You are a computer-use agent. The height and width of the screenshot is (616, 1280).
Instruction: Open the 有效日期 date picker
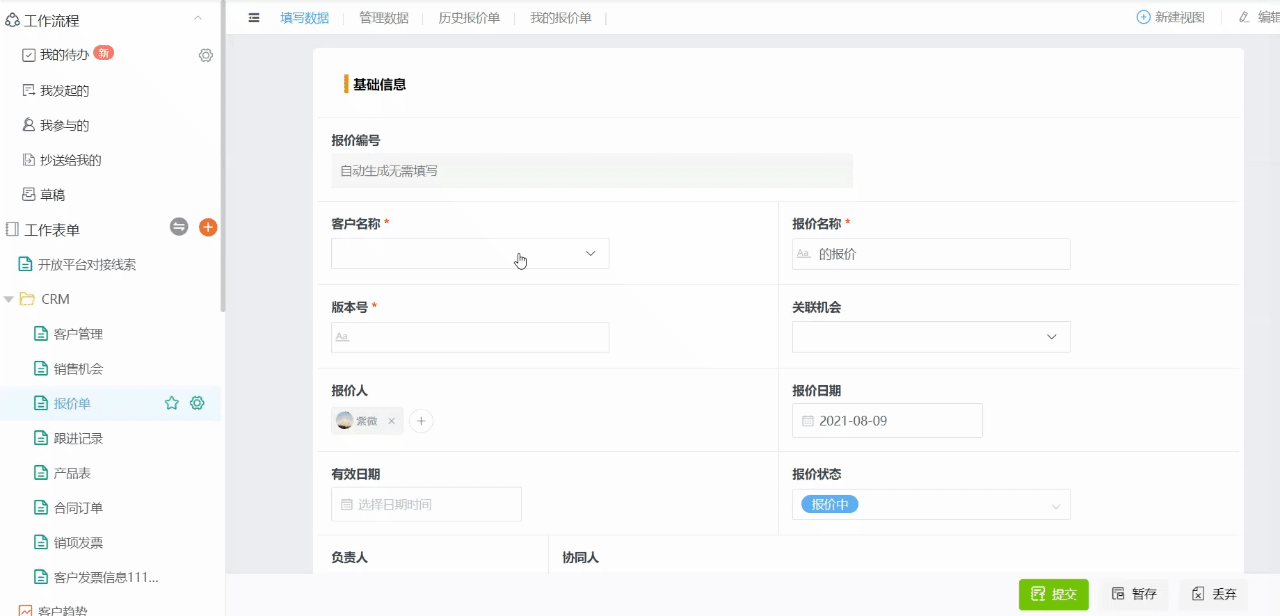[426, 504]
